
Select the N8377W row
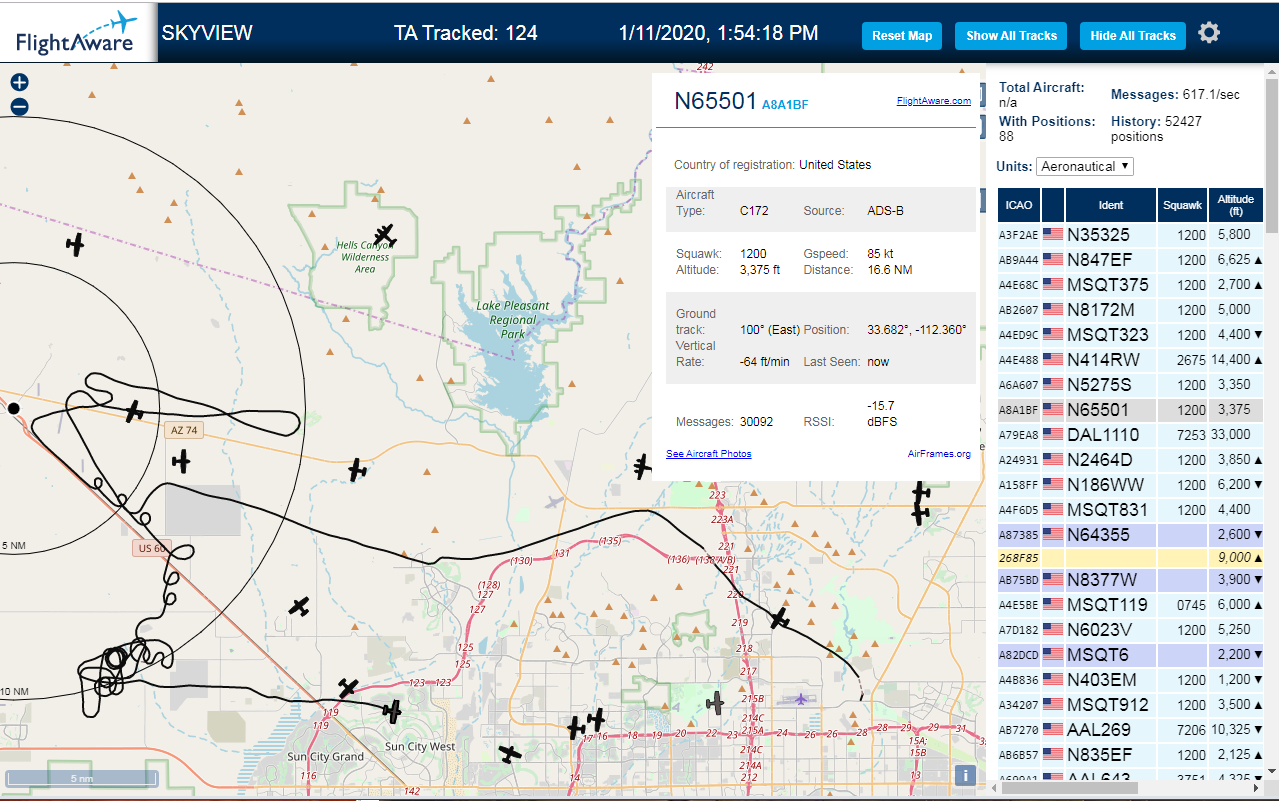[1131, 580]
